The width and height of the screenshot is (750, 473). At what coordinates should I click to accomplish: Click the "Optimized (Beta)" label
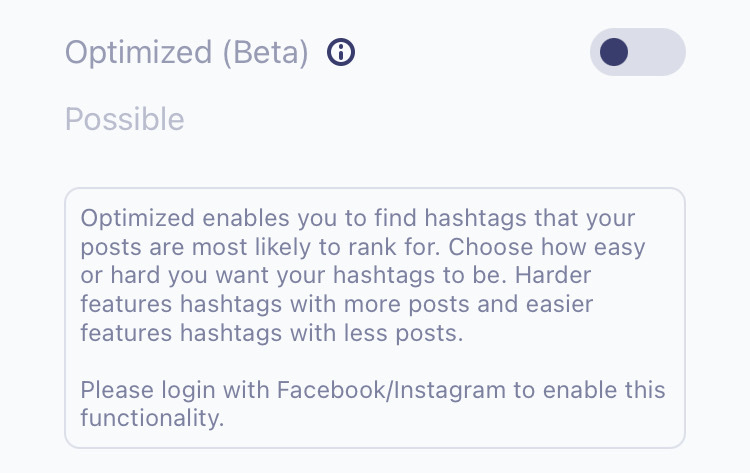(x=187, y=52)
